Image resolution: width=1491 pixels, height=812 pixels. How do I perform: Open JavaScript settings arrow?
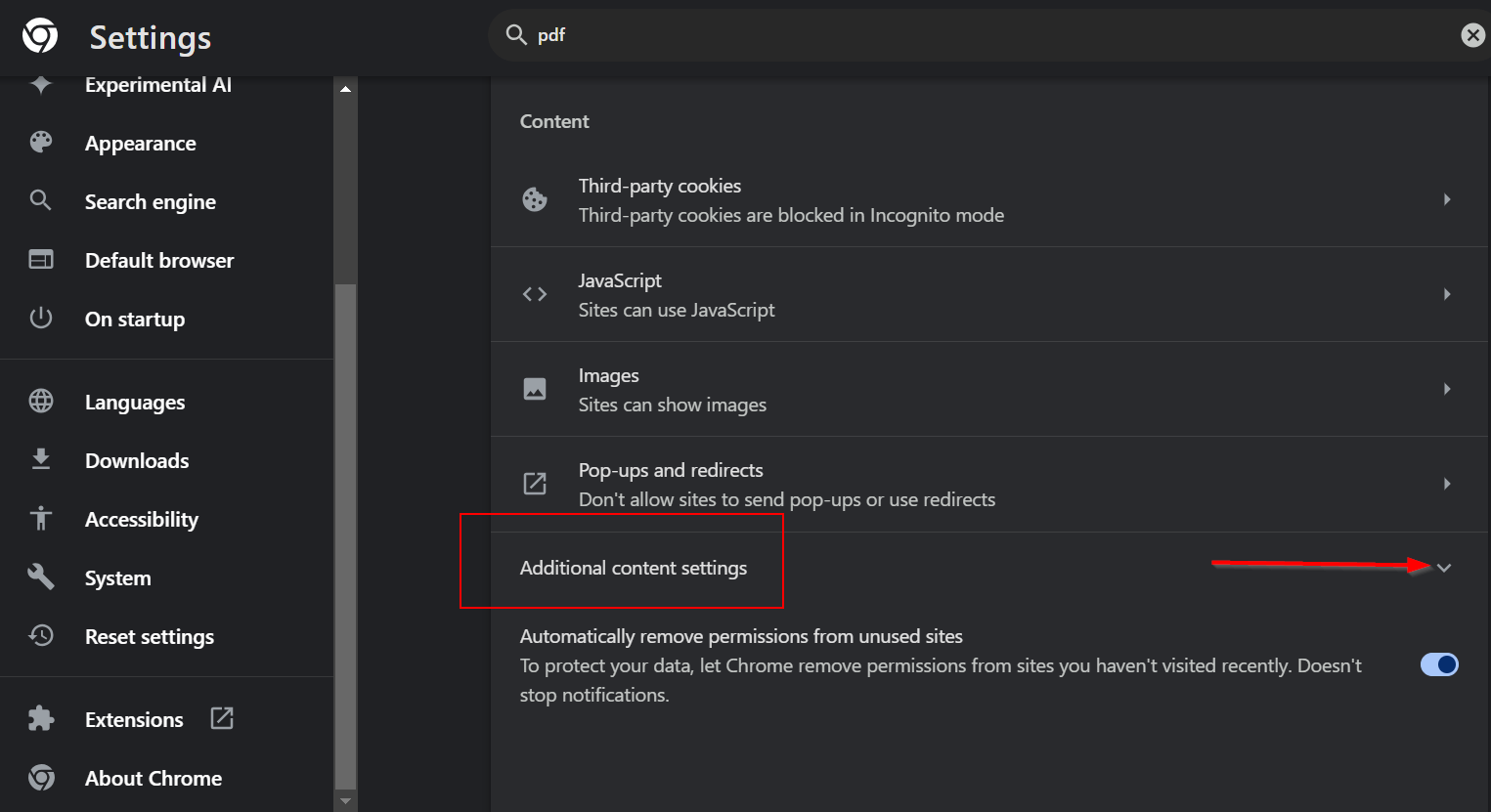(1447, 294)
